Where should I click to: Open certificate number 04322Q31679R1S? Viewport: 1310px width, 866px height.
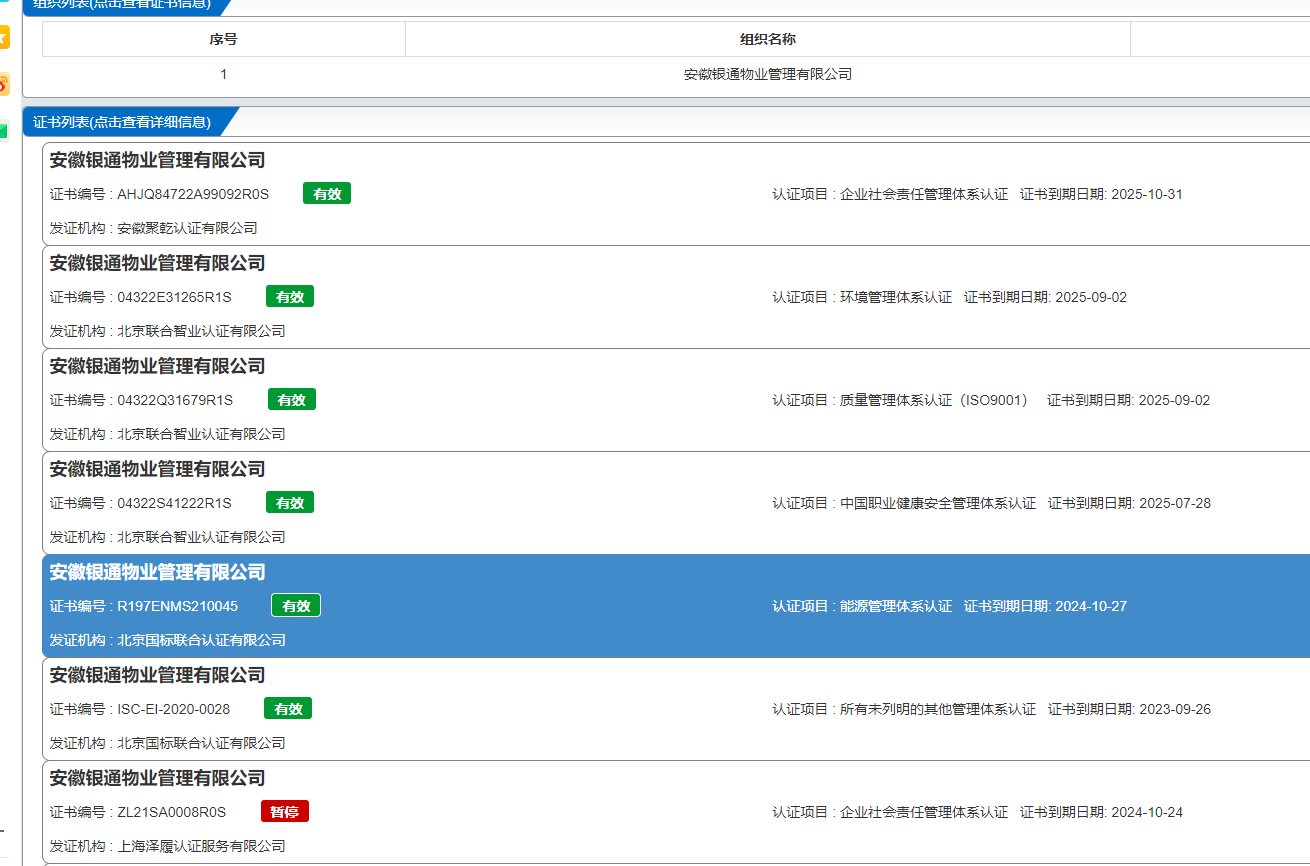point(175,400)
